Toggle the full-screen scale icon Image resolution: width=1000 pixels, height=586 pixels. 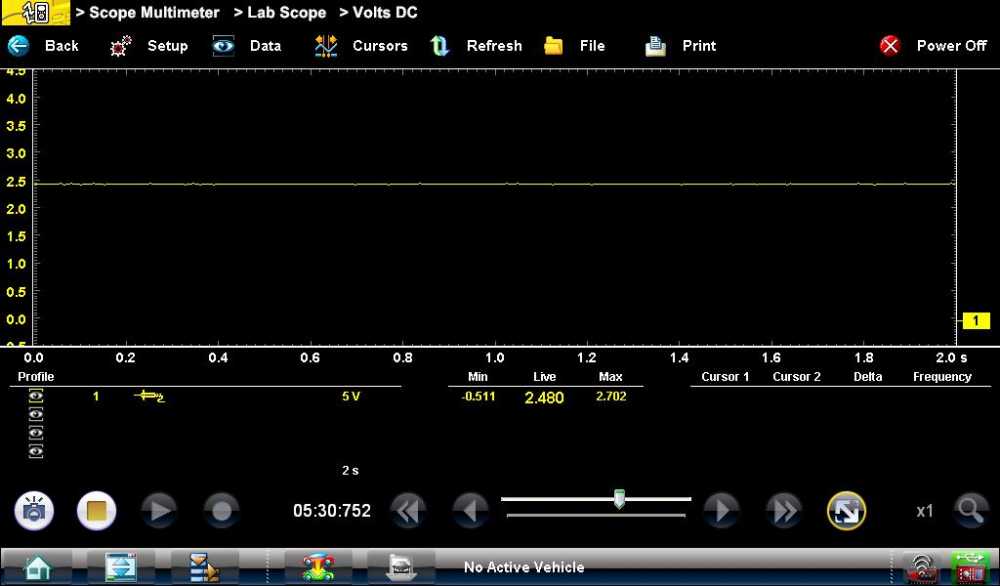847,510
